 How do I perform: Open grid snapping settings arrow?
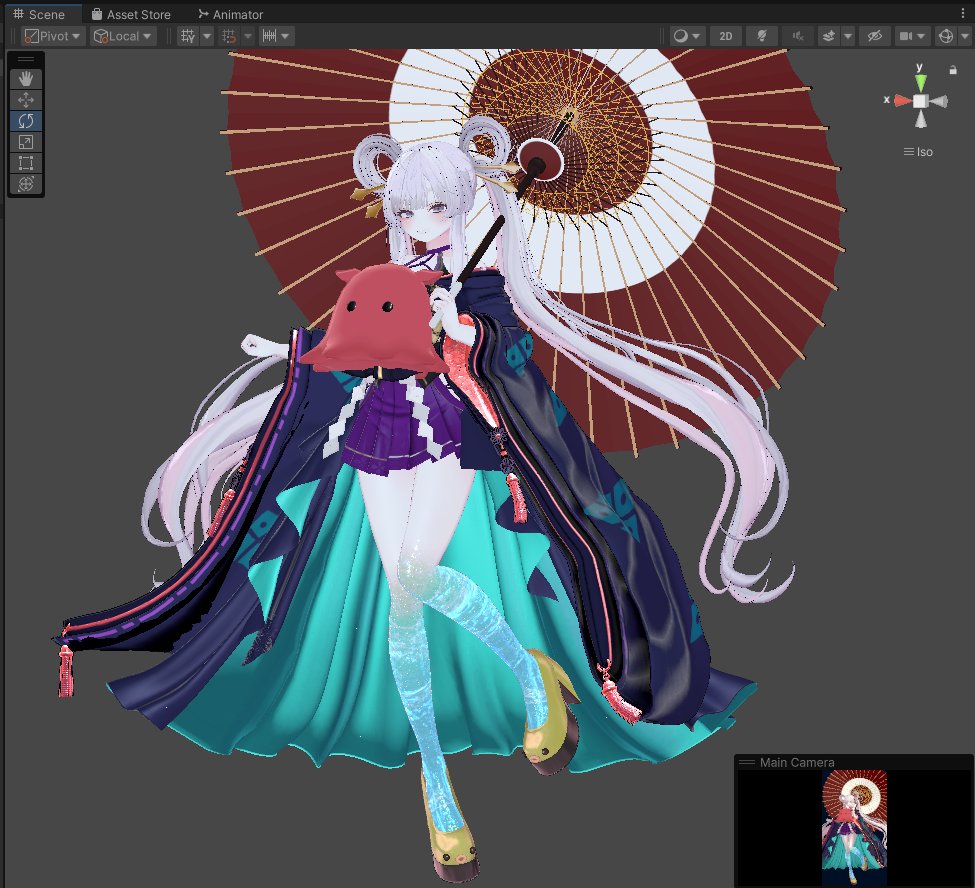(247, 36)
